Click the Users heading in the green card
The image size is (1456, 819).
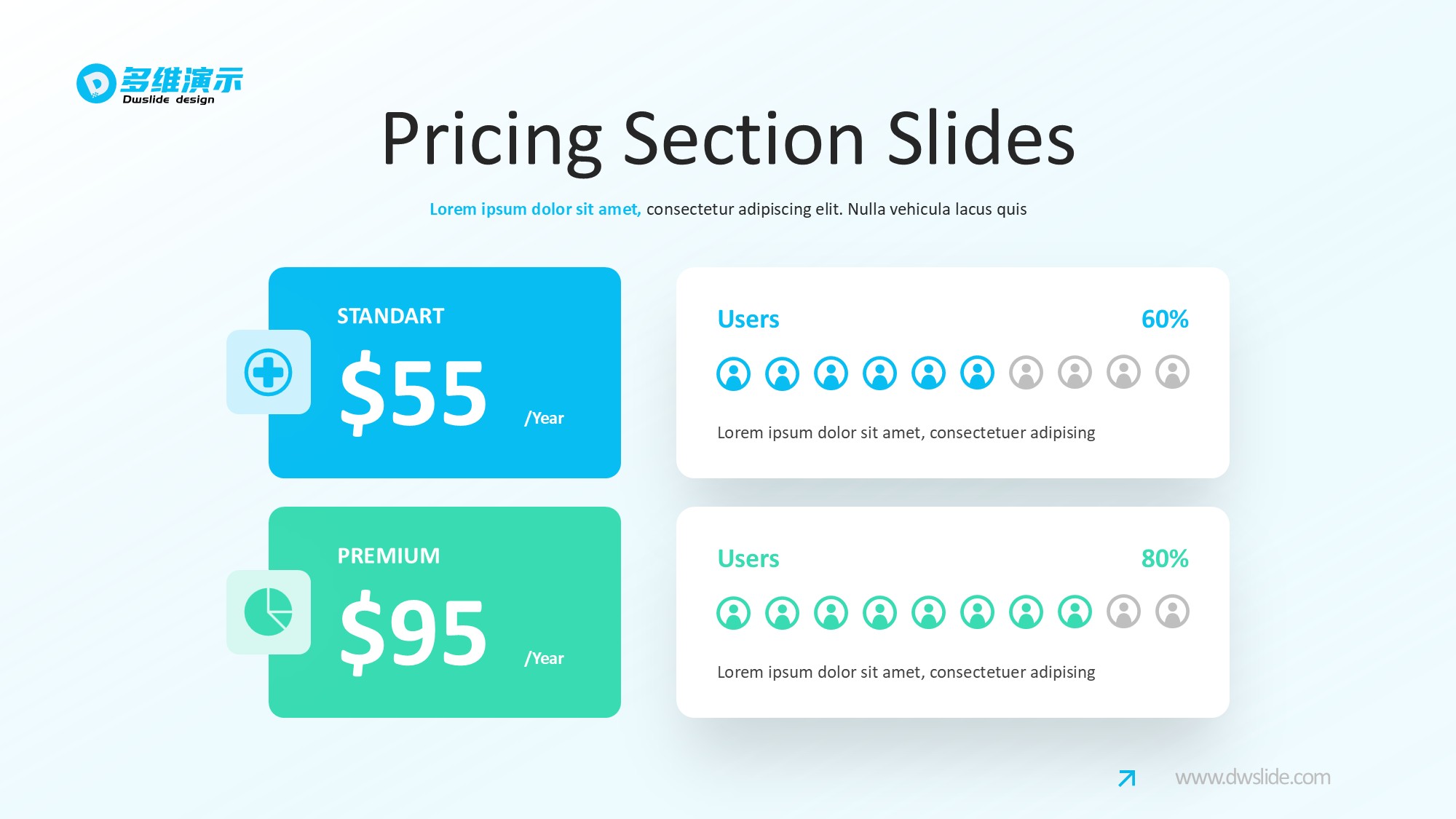tap(748, 558)
